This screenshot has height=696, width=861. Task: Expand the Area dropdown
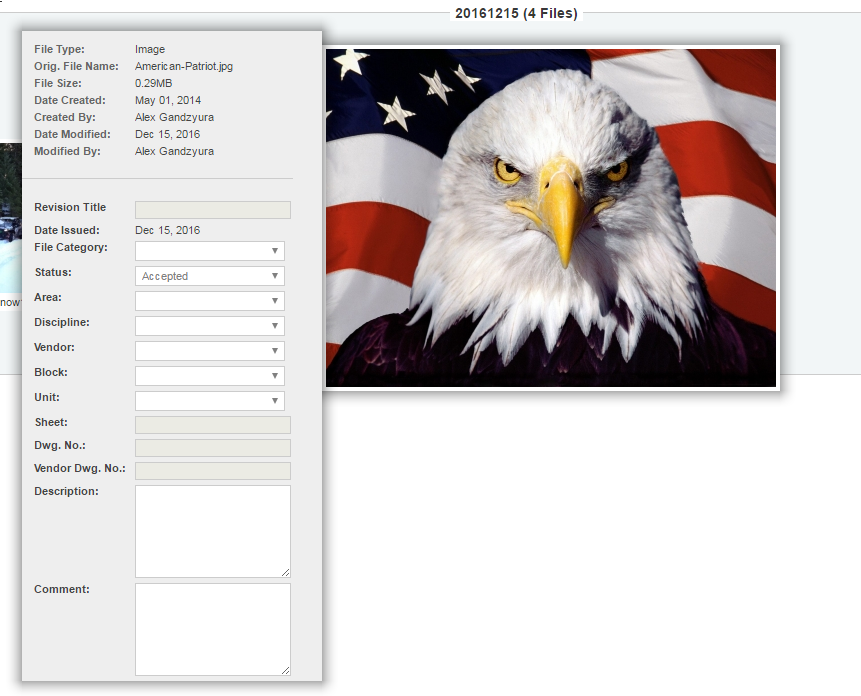210,301
